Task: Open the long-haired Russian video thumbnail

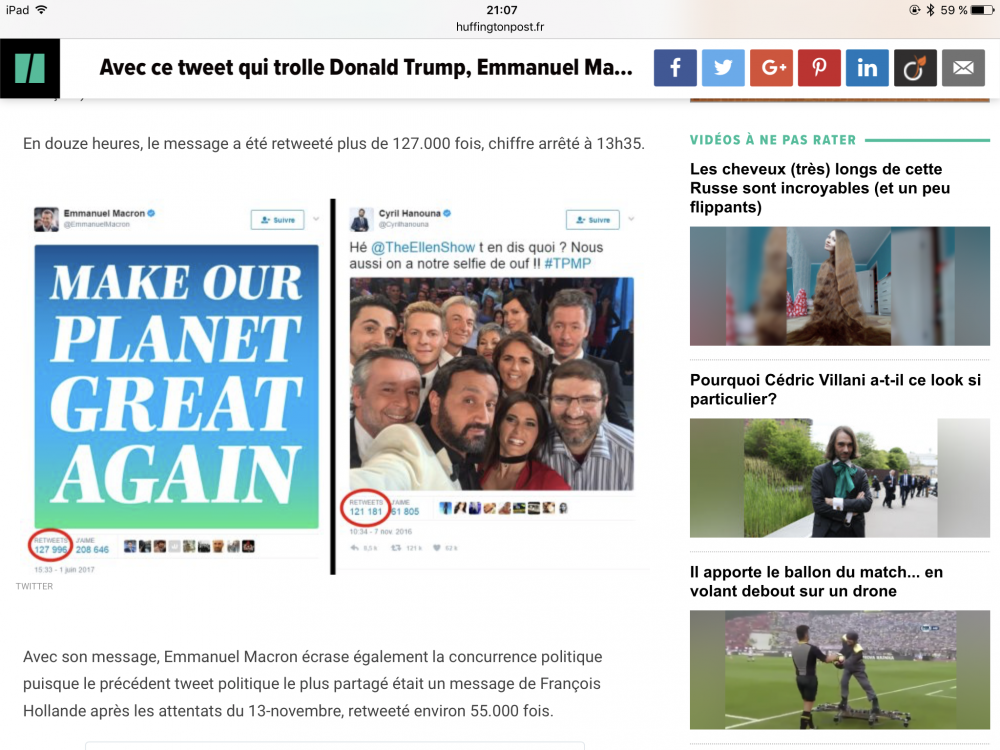Action: [840, 286]
